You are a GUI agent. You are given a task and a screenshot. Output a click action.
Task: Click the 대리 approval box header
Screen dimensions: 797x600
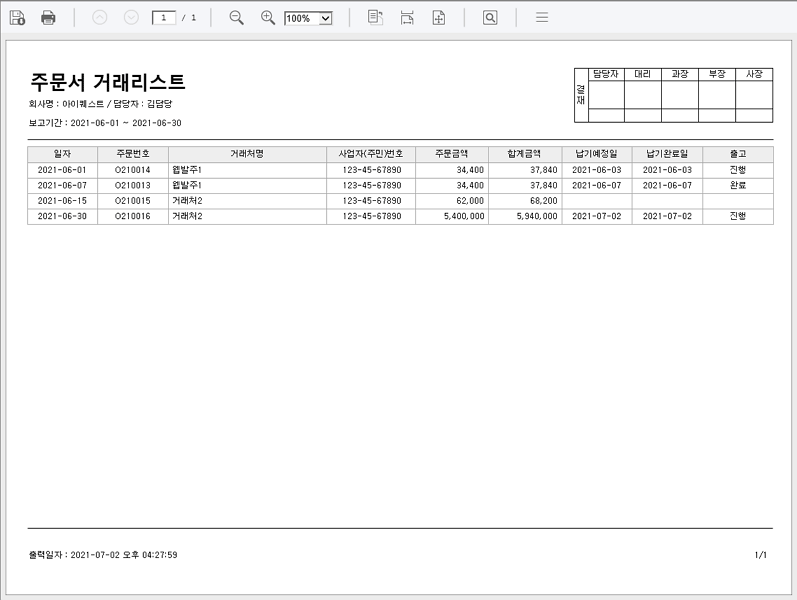(642, 74)
